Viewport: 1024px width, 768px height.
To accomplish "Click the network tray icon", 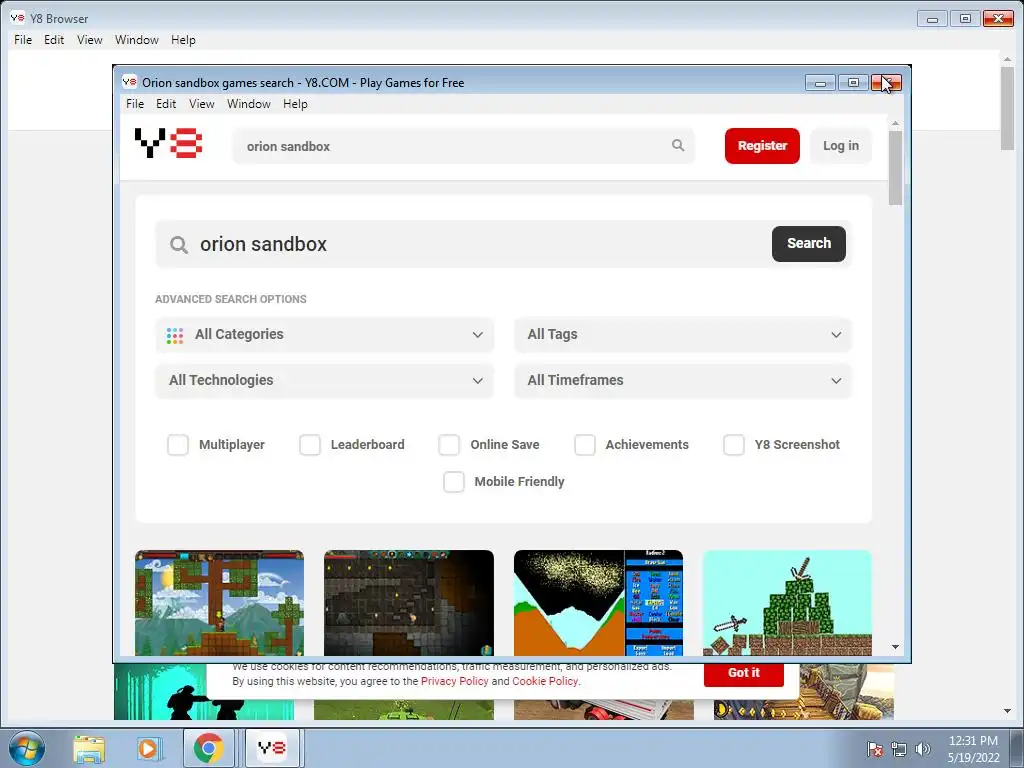I will point(899,749).
